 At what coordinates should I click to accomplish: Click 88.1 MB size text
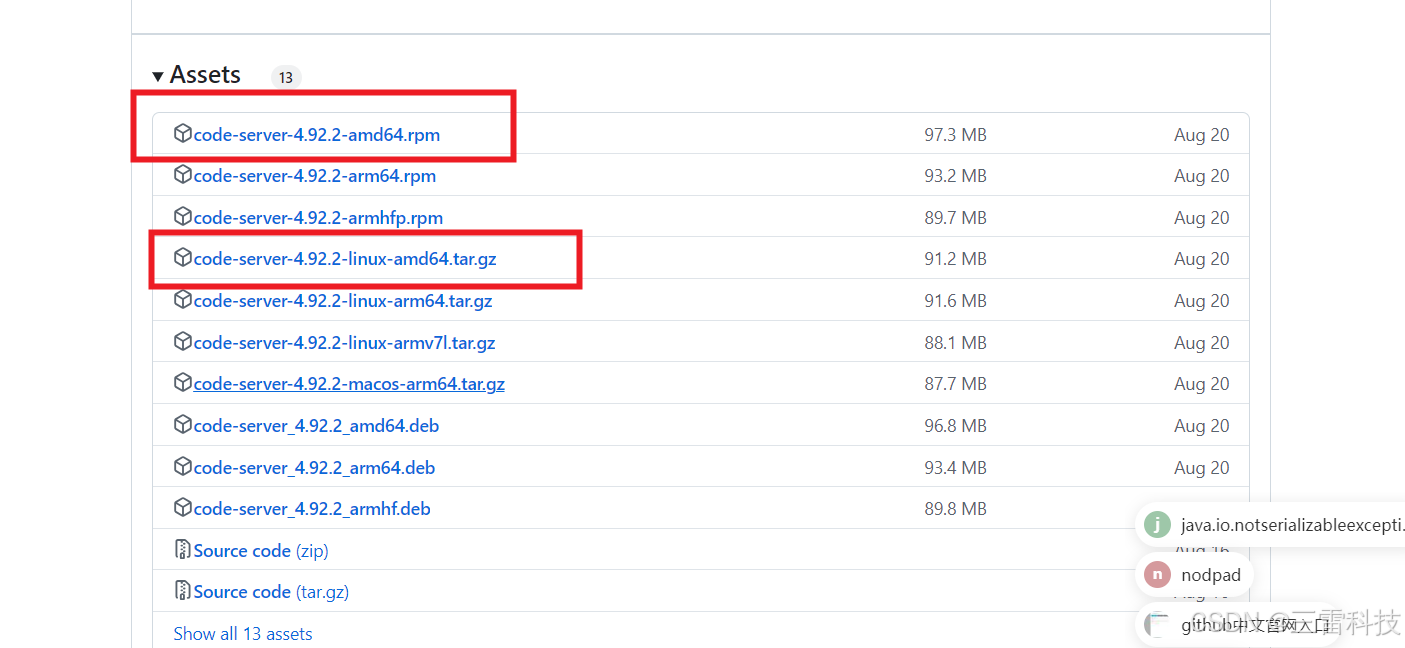tap(955, 343)
